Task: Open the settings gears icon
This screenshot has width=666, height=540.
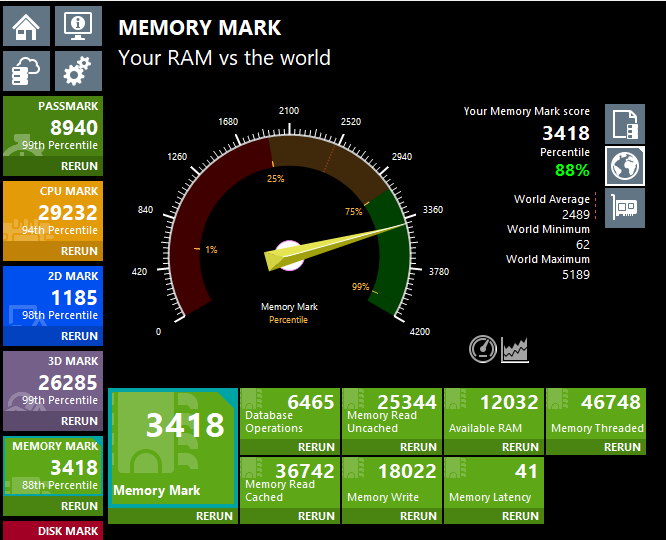Action: coord(78,71)
